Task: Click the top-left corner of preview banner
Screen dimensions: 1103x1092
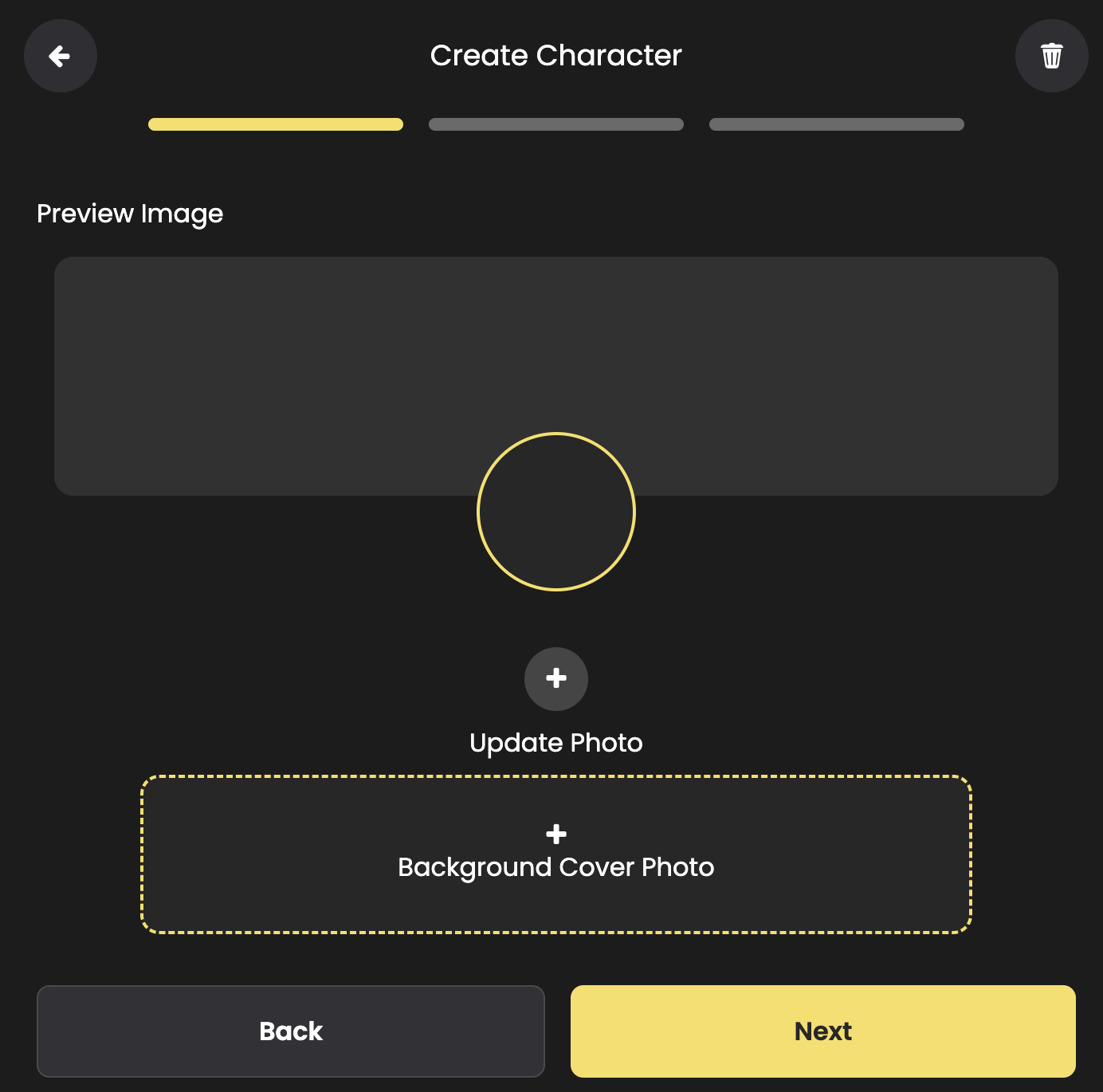Action: 70,271
